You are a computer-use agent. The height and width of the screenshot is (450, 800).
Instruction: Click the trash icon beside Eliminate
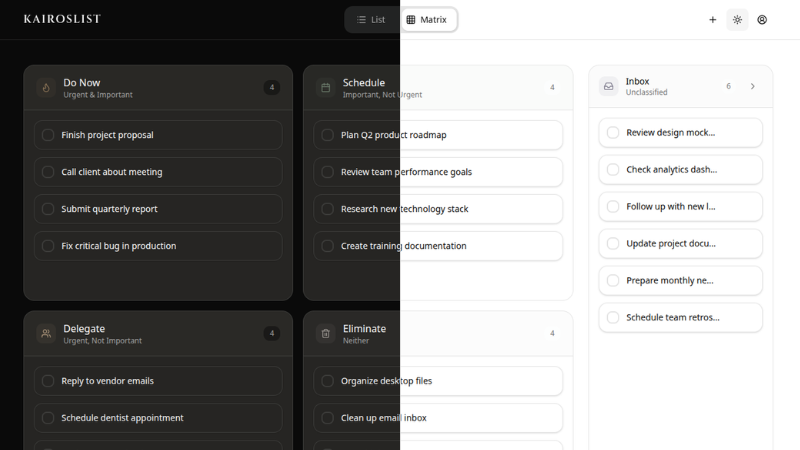(x=325, y=334)
